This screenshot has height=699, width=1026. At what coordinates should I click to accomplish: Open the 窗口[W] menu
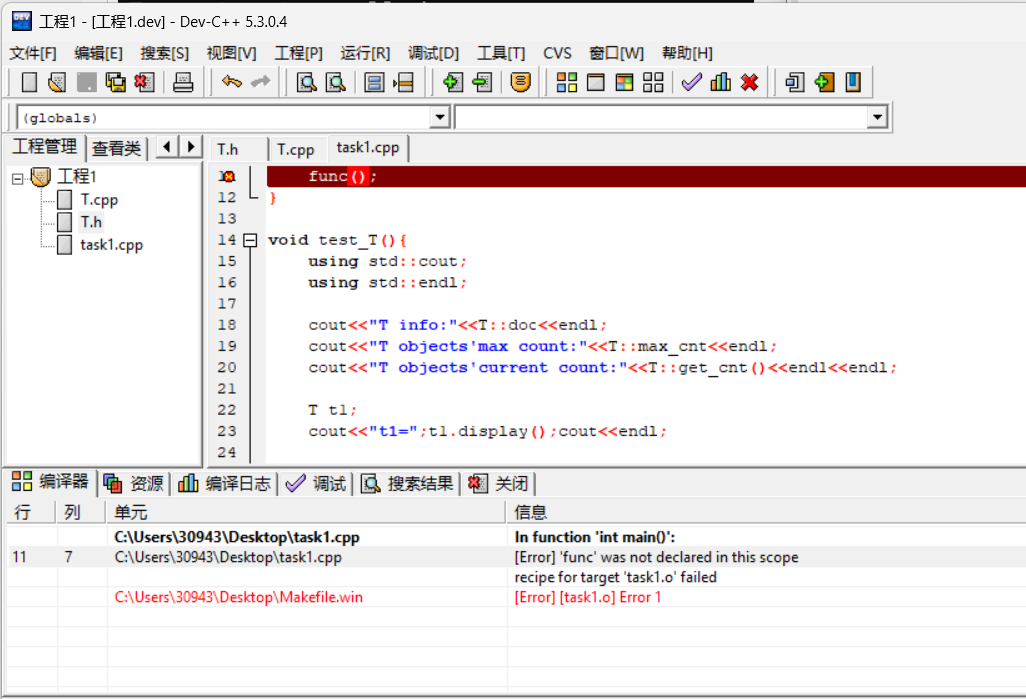click(x=616, y=54)
